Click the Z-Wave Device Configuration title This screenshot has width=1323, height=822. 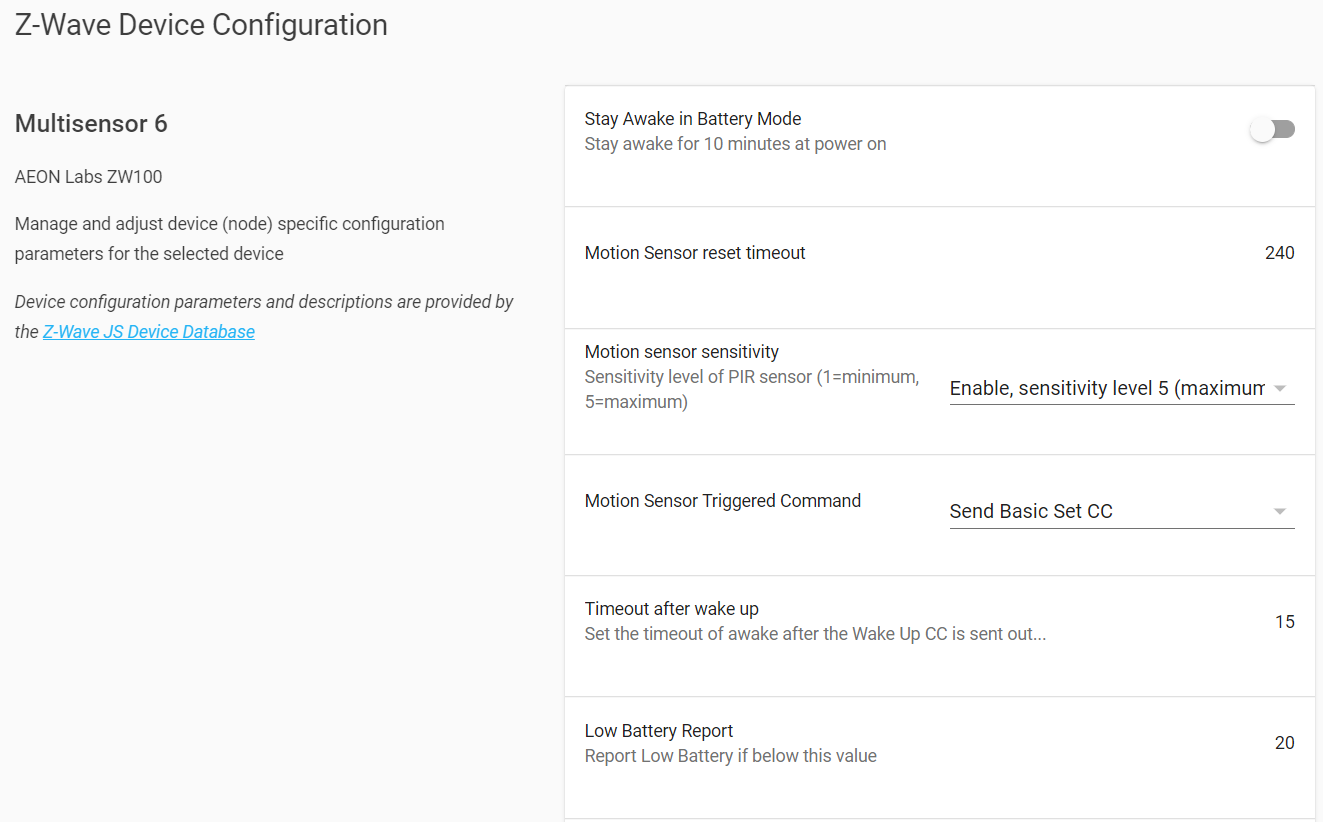(200, 25)
